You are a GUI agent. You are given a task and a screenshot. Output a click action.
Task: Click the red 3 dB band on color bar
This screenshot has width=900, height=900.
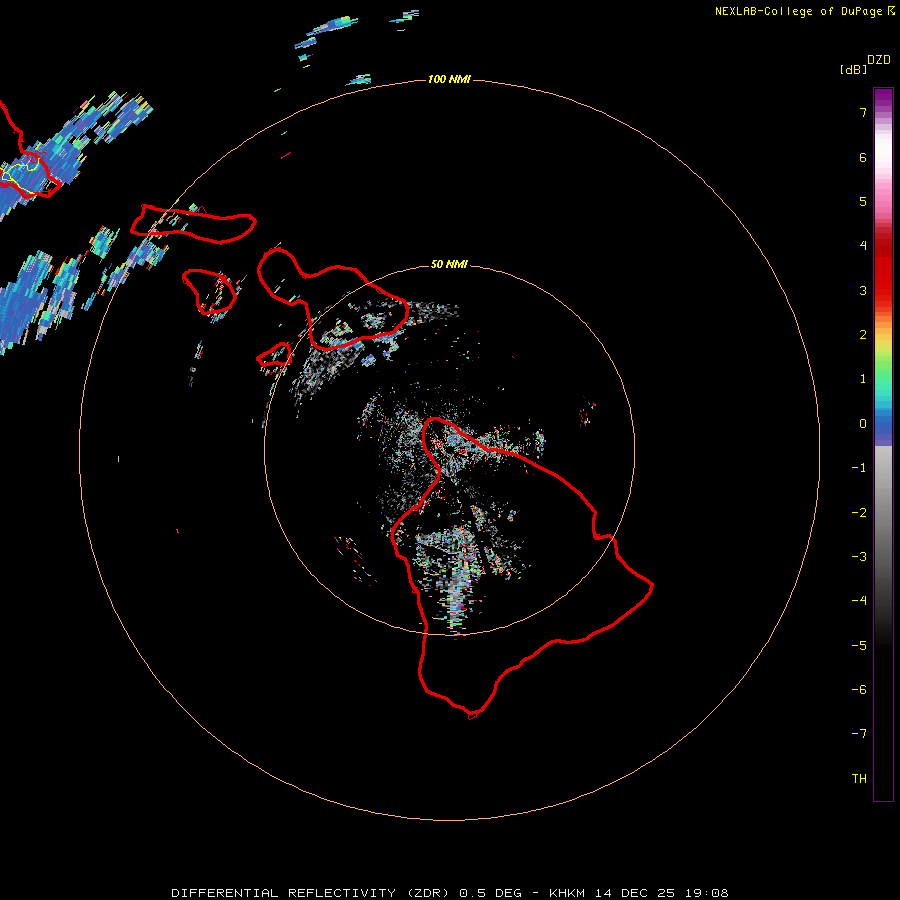coord(883,290)
